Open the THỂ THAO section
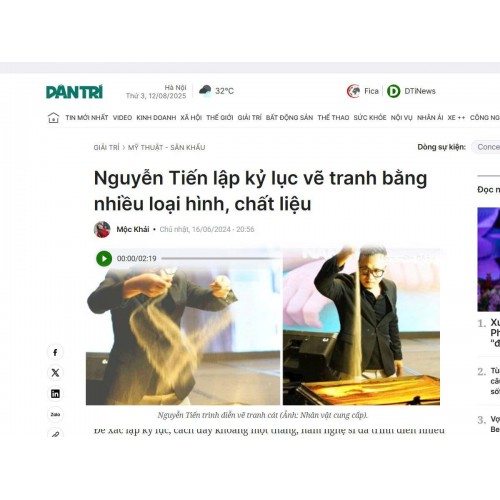 (333, 118)
